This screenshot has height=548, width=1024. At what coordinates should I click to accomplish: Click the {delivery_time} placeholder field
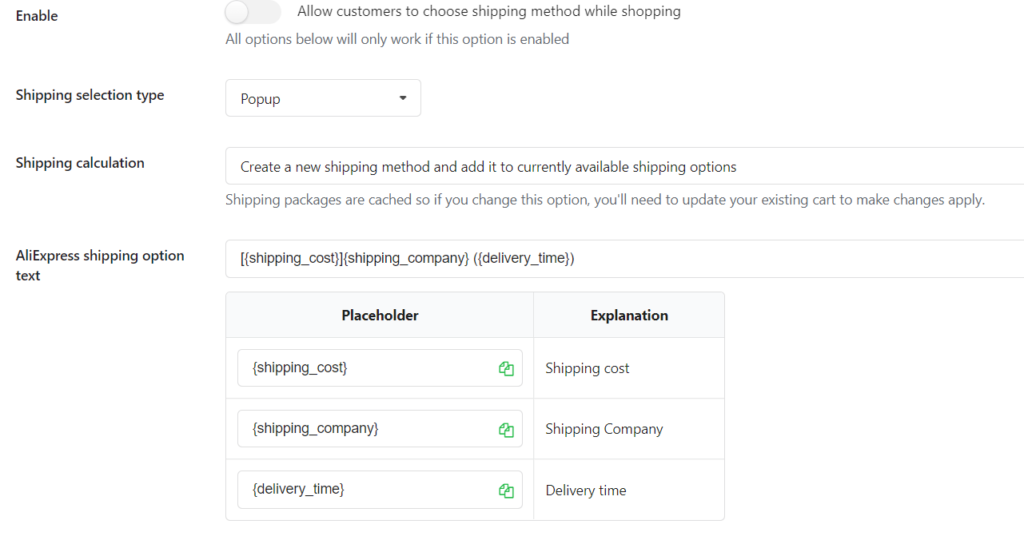pyautogui.click(x=379, y=489)
